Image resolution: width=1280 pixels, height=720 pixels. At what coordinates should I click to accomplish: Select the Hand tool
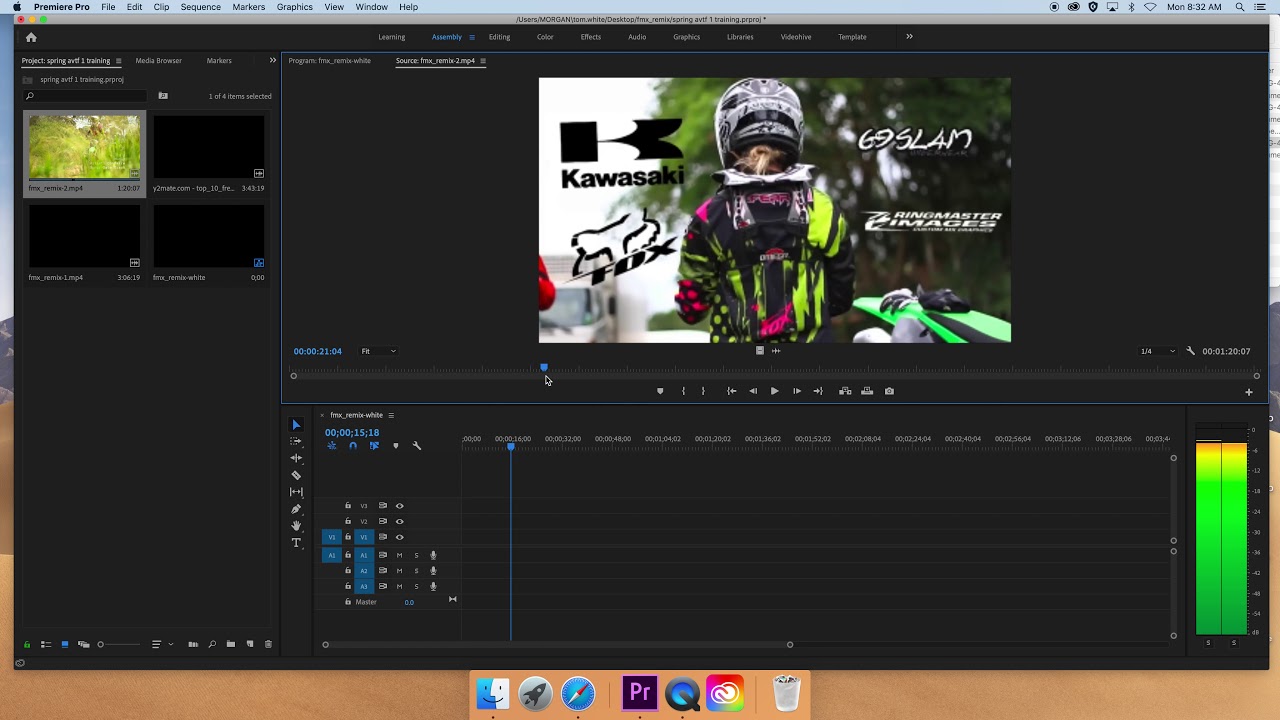point(296,526)
